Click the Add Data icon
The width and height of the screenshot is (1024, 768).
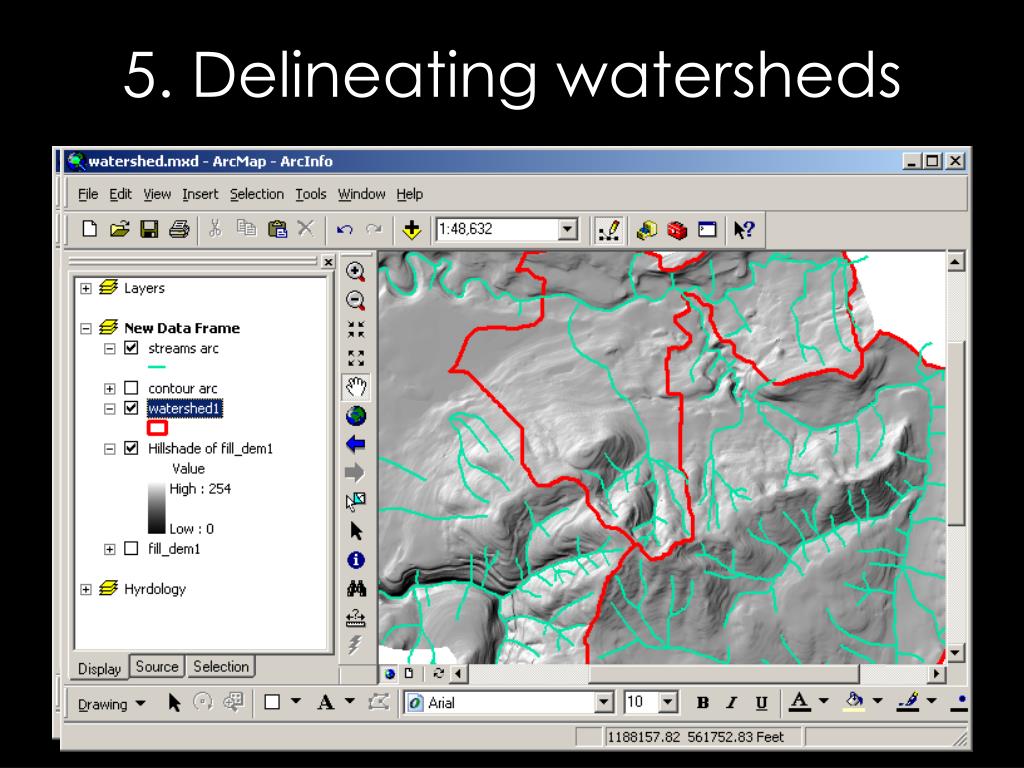click(411, 229)
